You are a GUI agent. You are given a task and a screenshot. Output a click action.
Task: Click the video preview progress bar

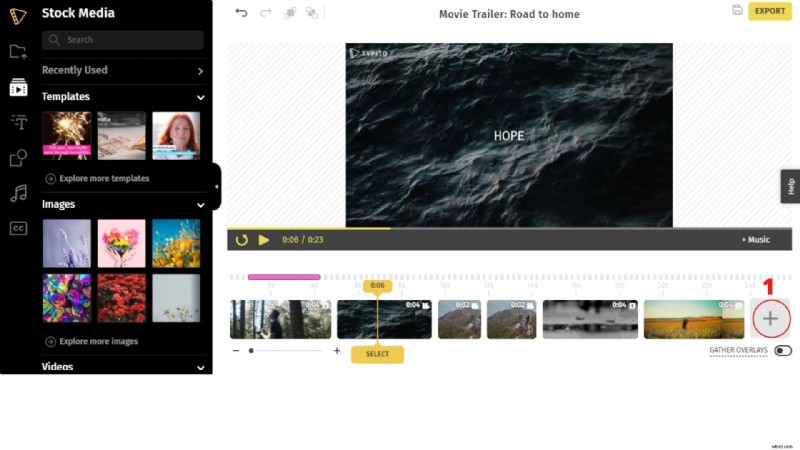pos(509,228)
